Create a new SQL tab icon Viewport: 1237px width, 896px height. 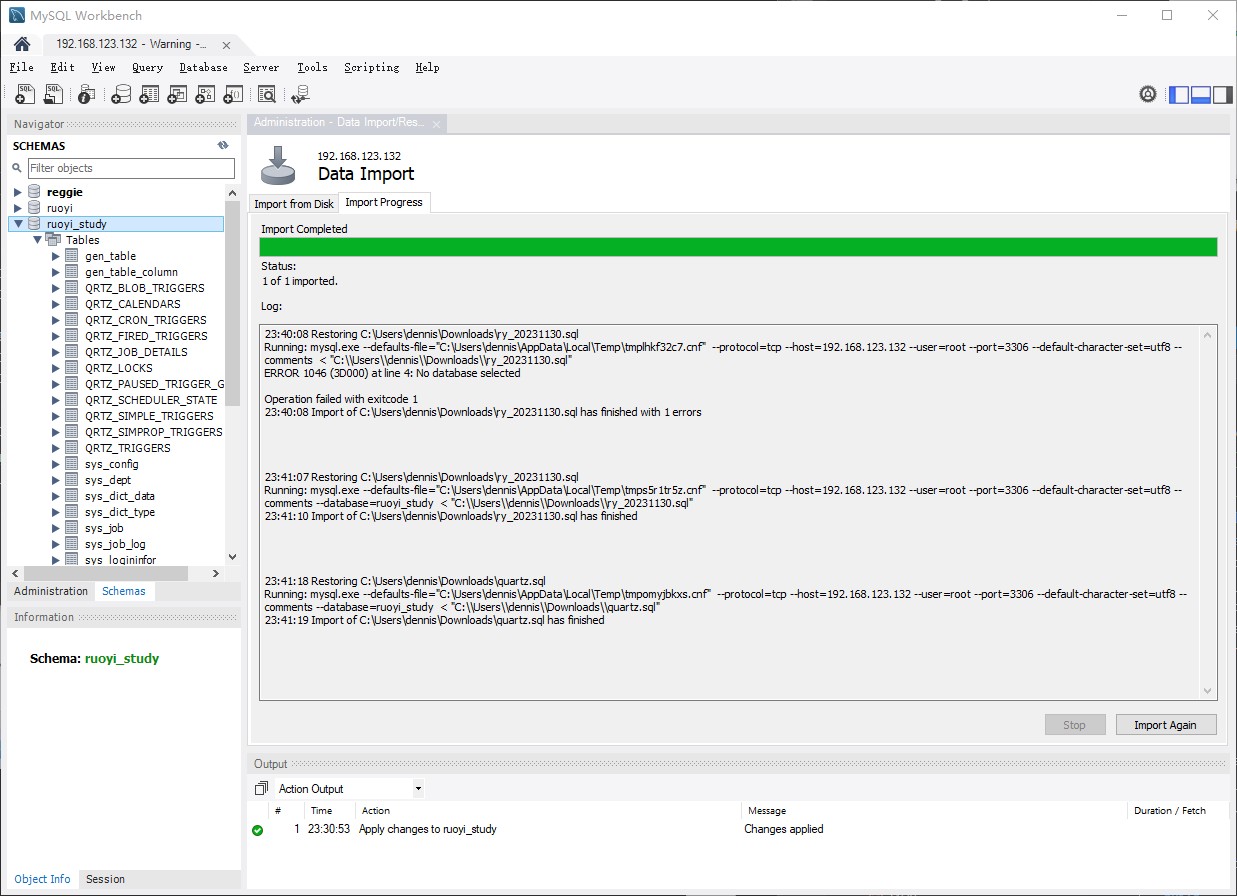pyautogui.click(x=26, y=94)
